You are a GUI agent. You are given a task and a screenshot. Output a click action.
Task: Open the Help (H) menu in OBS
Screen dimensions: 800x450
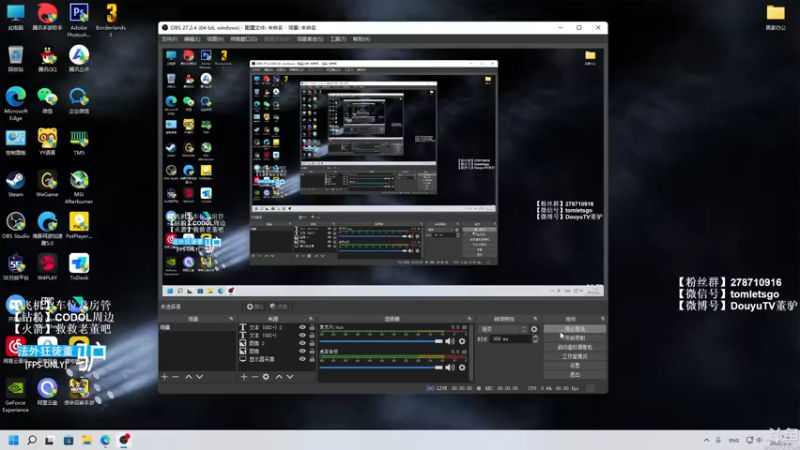361,39
